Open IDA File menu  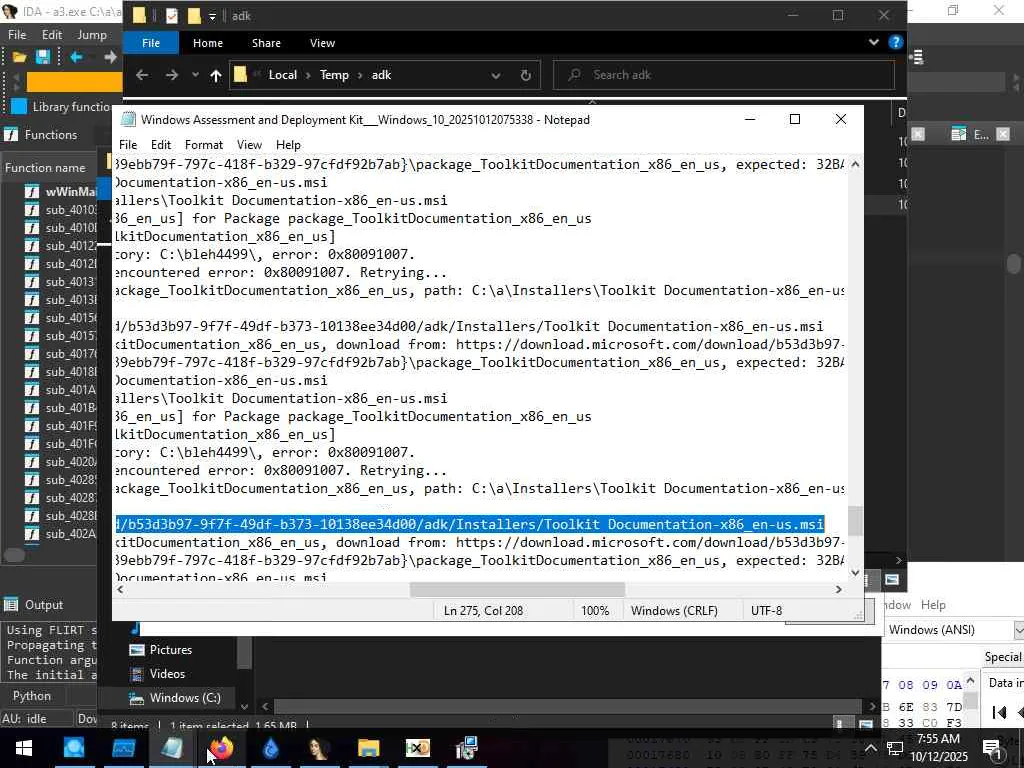tap(17, 35)
